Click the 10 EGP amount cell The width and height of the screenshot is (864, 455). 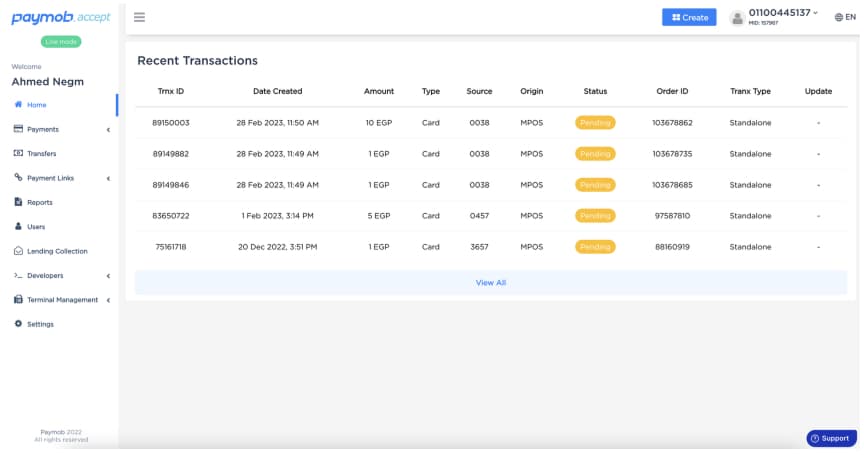(379, 123)
